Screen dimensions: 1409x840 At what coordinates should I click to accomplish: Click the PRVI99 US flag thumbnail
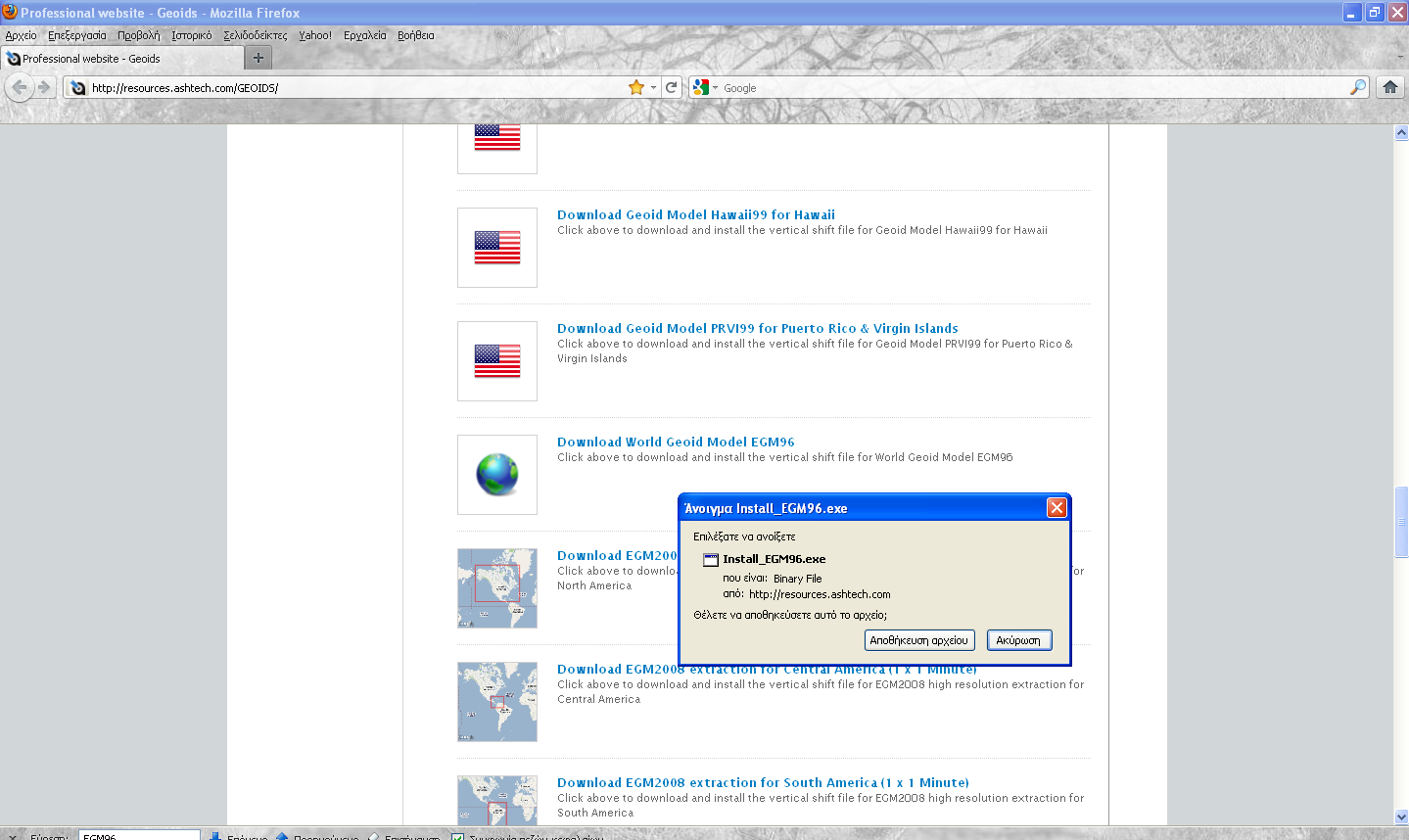point(497,361)
